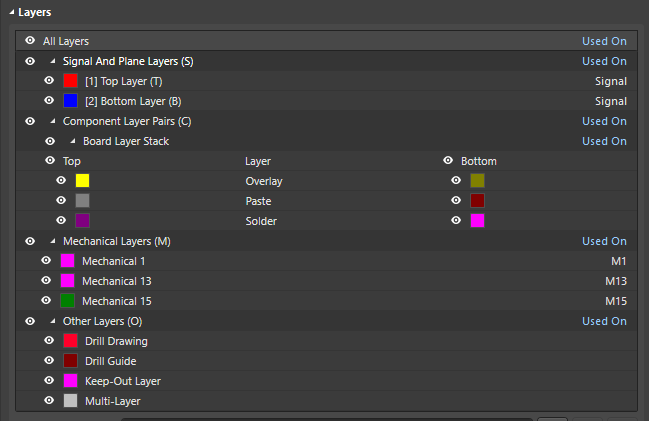Toggle Bottom Layer visibility eye icon
Screen dimensions: 649x421
point(49,101)
